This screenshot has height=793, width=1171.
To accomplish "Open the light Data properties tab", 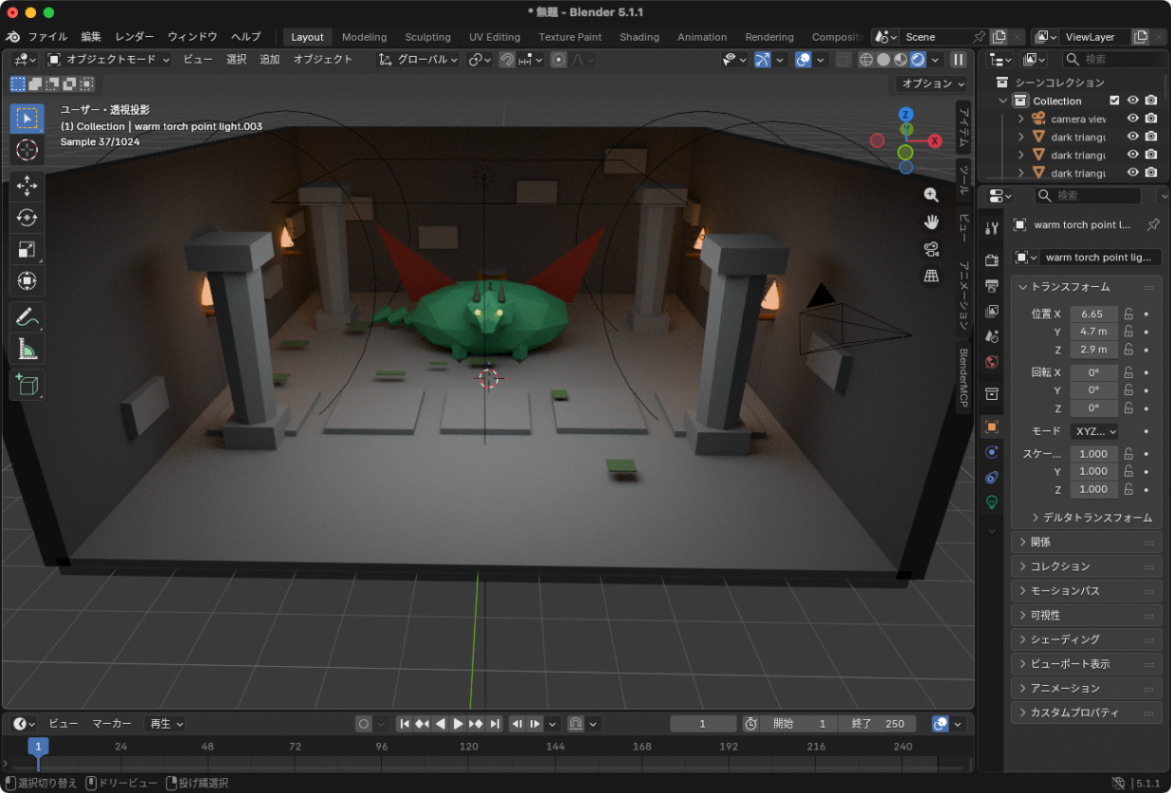I will pos(992,502).
